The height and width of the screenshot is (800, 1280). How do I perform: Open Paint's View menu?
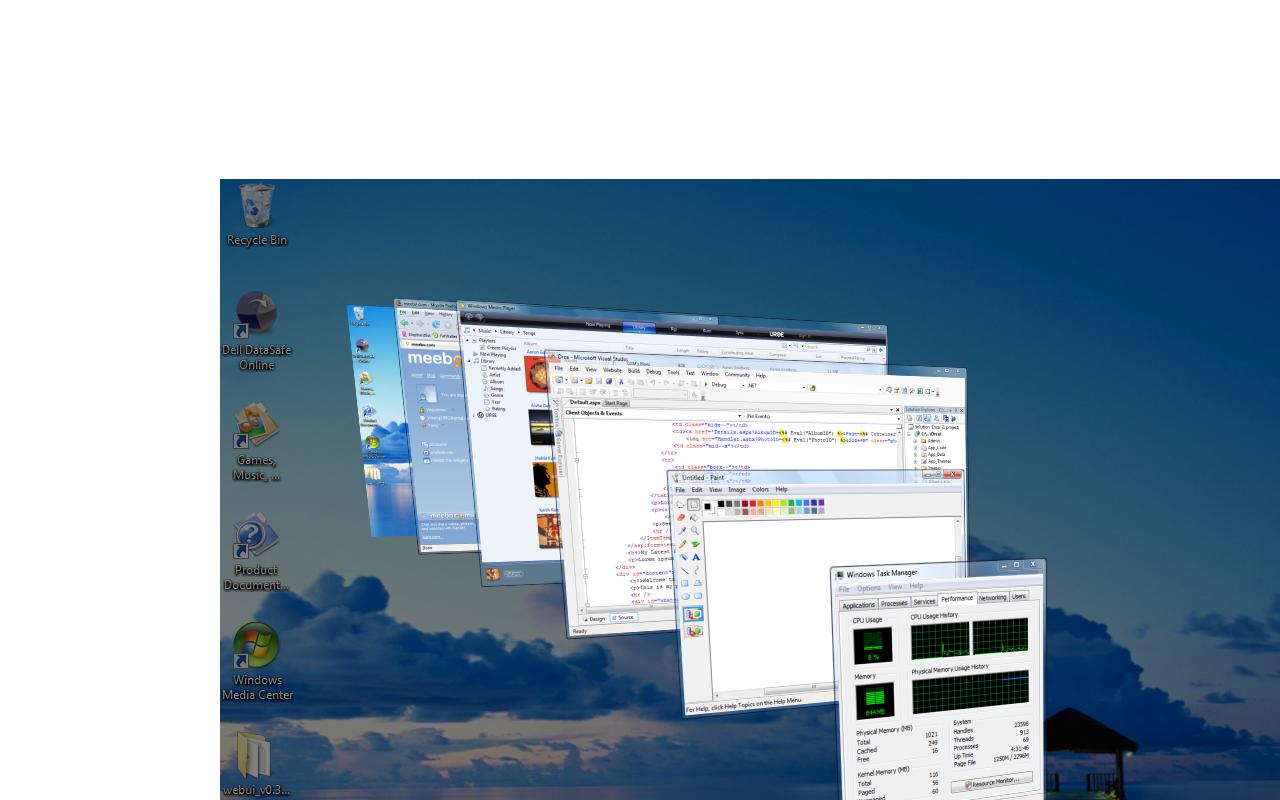716,489
